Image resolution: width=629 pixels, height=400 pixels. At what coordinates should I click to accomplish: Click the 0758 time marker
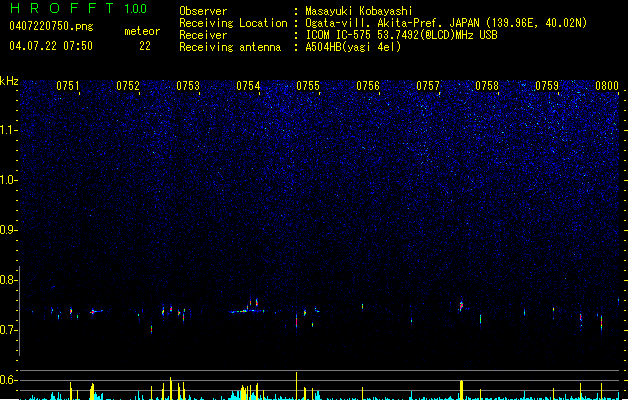click(487, 86)
